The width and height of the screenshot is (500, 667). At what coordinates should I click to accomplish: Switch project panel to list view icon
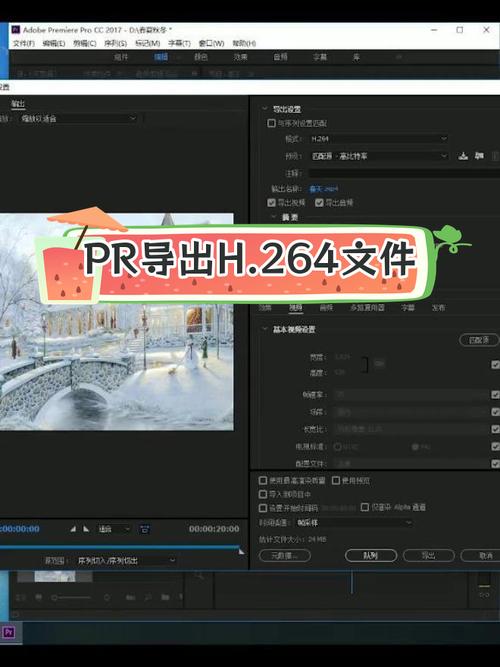point(20,597)
